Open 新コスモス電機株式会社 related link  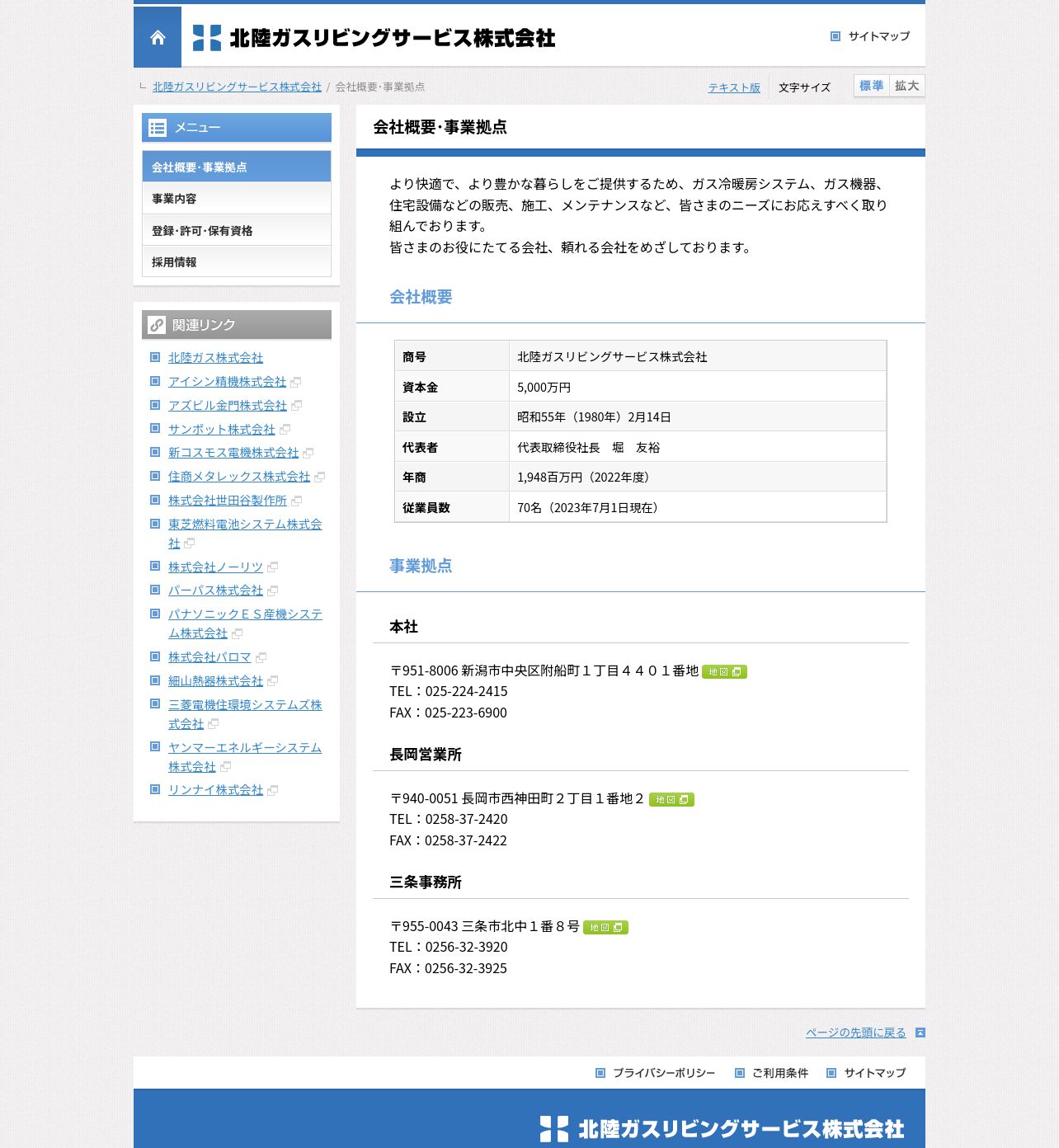point(233,453)
